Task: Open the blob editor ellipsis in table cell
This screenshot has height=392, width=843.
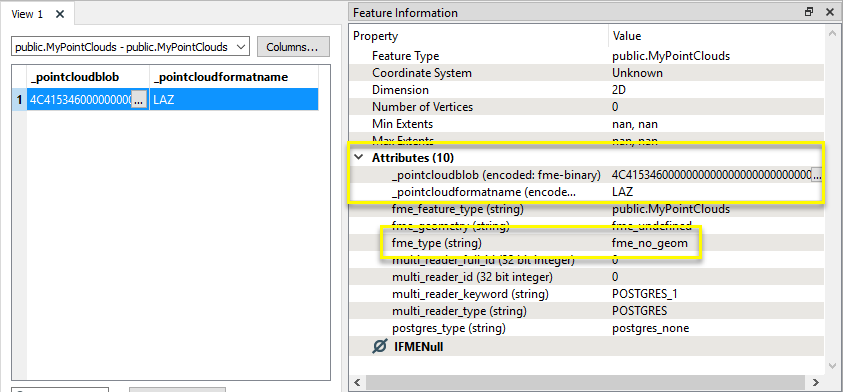Action: 139,99
